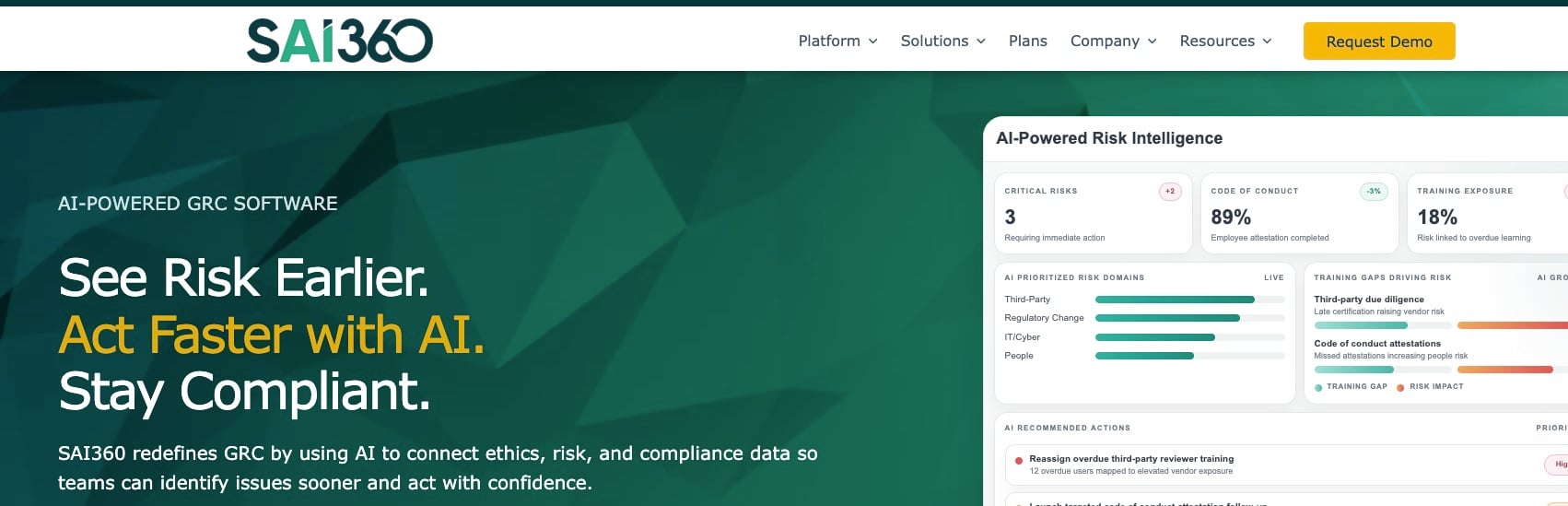This screenshot has height=506, width=1568.
Task: Click Missed attestations increasing people risk text
Action: coord(1391,356)
